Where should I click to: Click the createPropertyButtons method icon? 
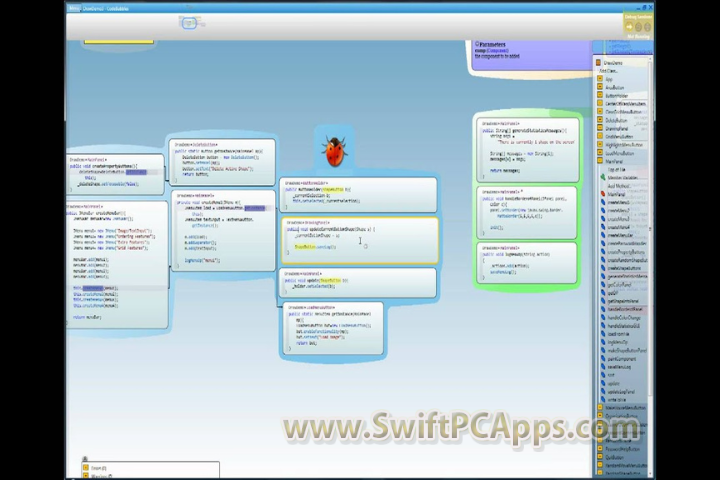coord(603,252)
